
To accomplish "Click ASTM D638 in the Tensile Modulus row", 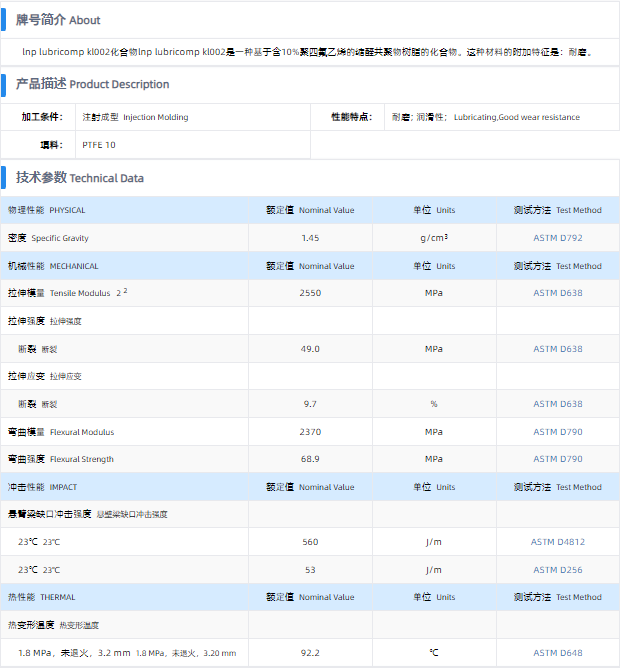I will coord(557,293).
